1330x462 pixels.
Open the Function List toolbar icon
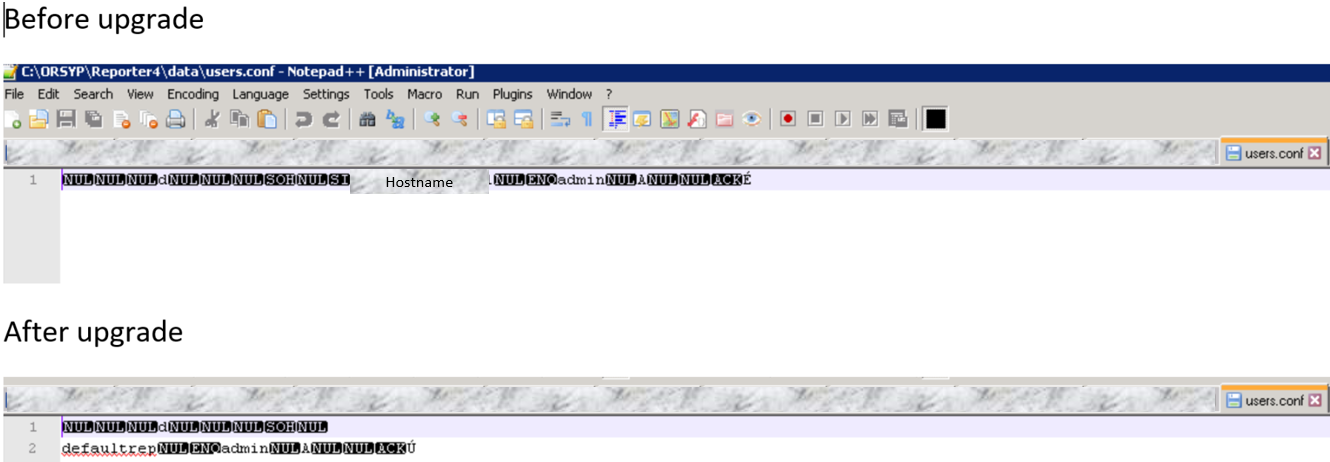click(697, 120)
